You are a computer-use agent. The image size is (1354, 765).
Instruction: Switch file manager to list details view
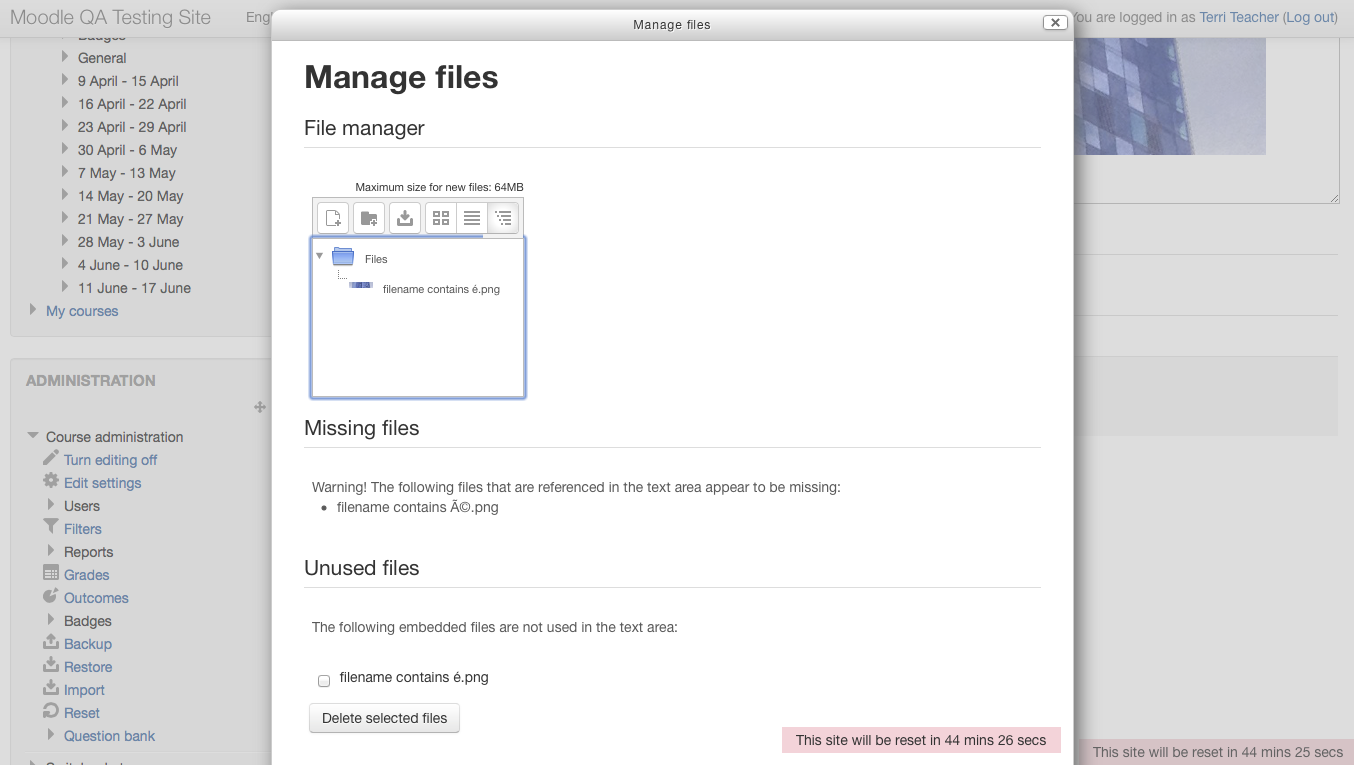click(472, 217)
